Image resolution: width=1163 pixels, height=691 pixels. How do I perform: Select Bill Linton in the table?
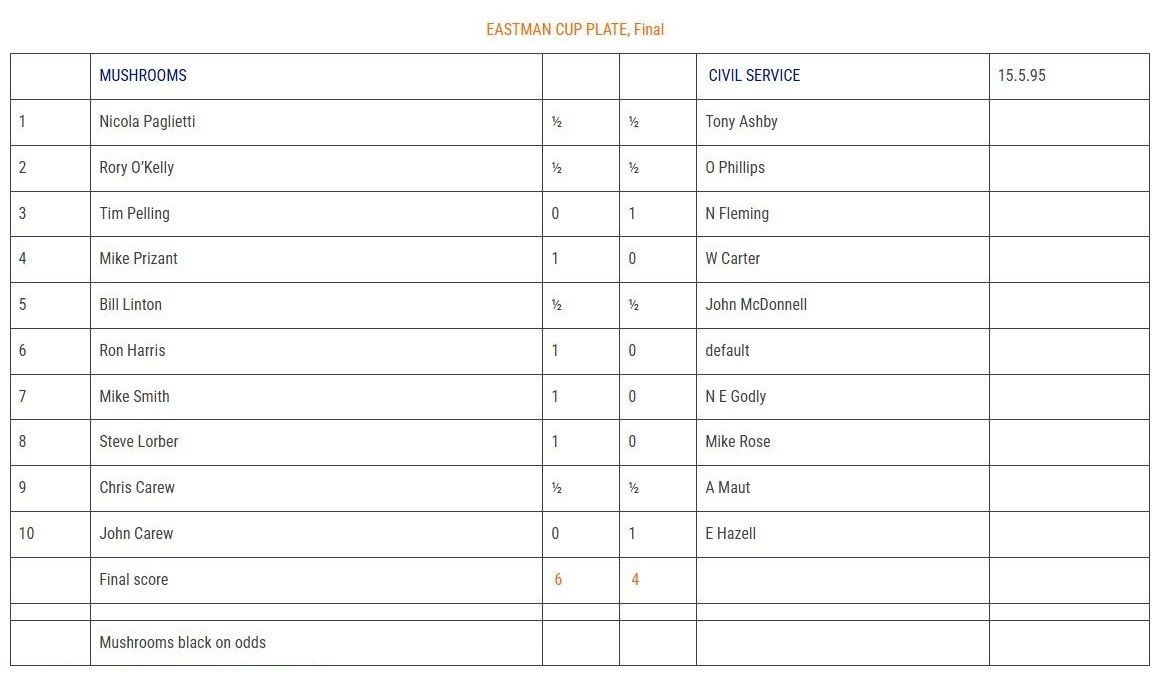[131, 305]
